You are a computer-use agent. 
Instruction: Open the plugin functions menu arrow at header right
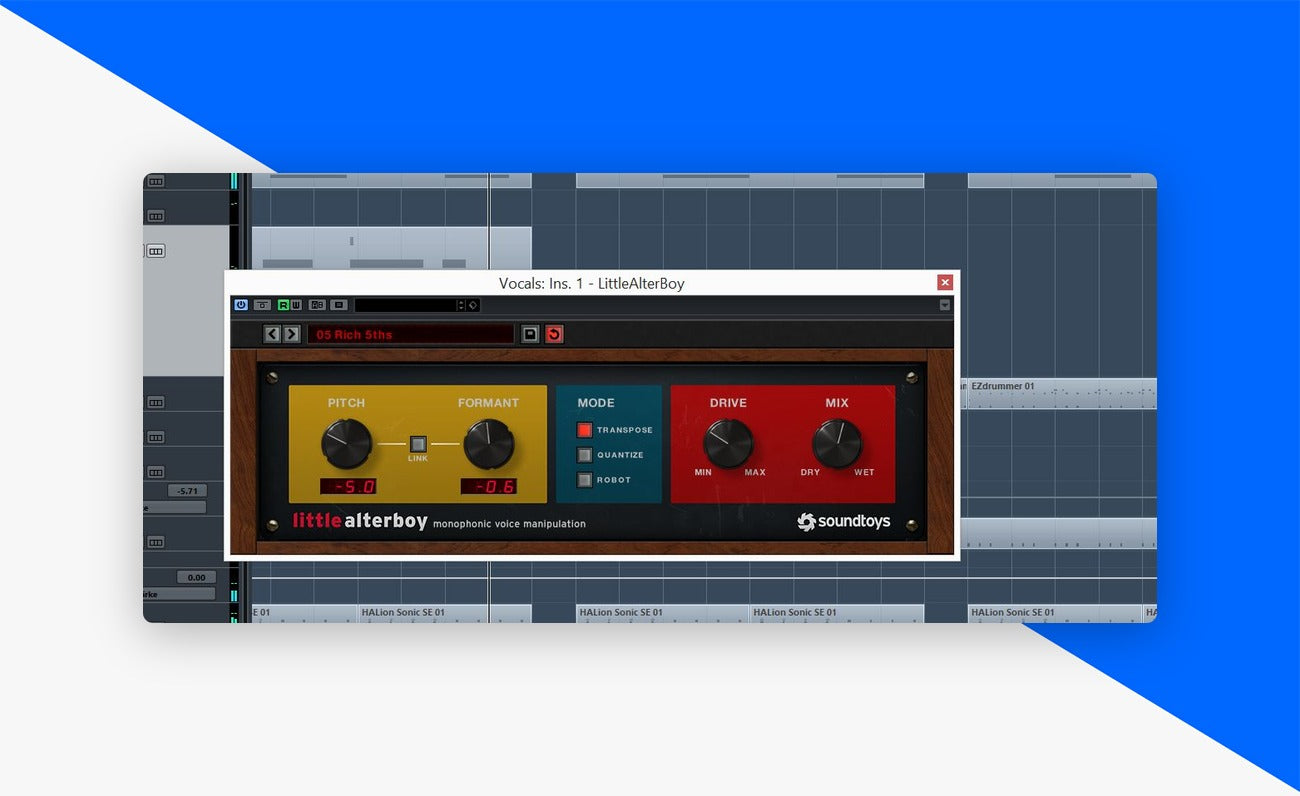coord(945,305)
